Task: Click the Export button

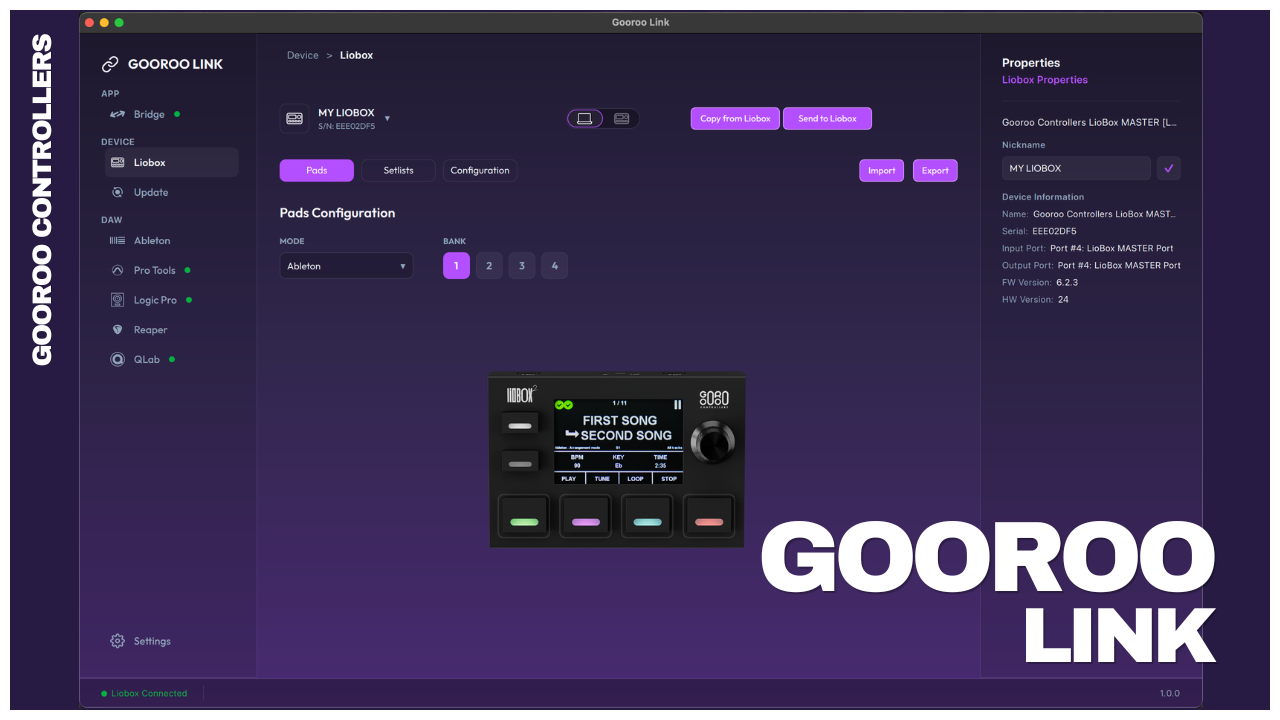Action: click(x=935, y=171)
